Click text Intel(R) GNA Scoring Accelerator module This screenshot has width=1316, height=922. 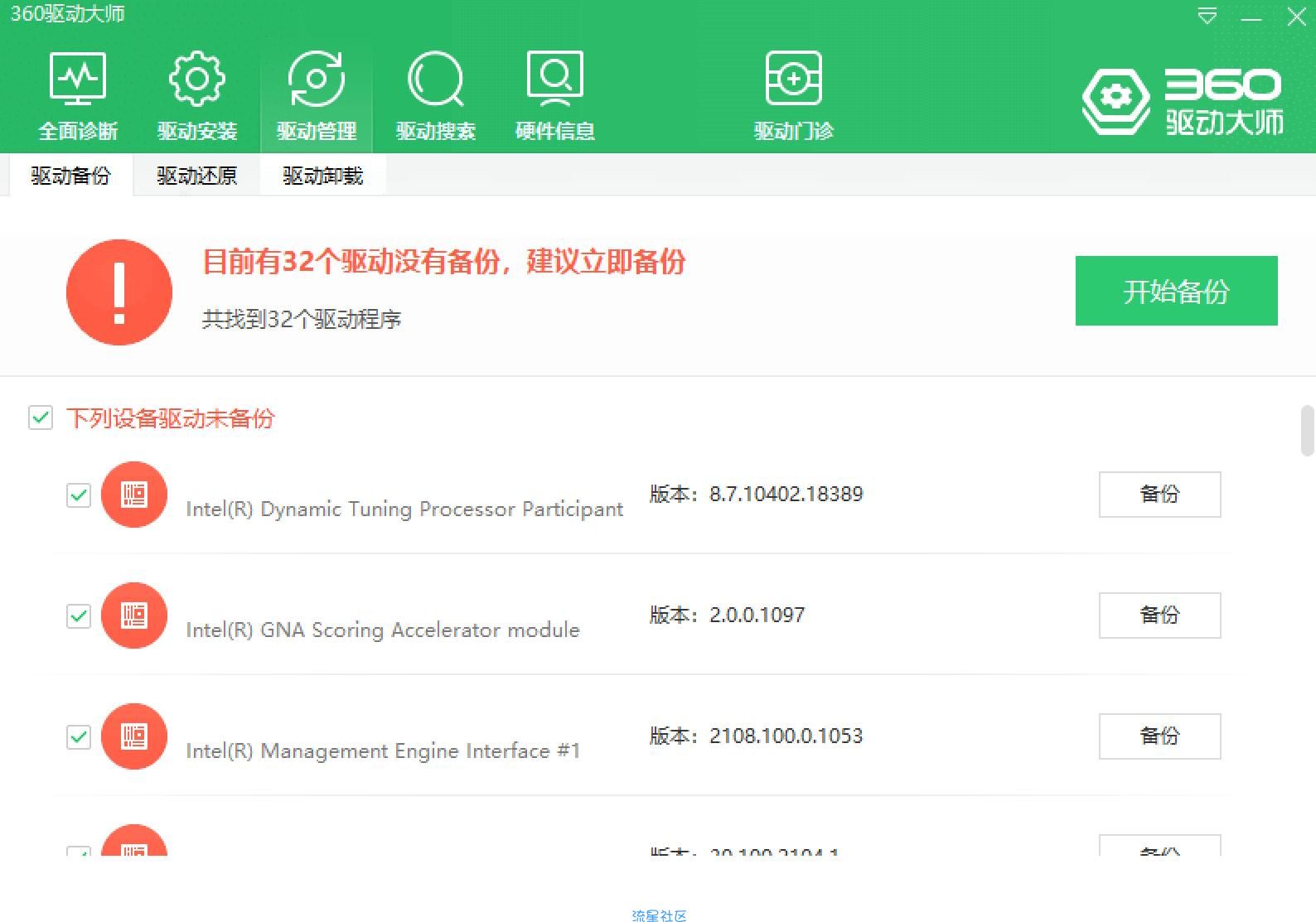pos(383,630)
